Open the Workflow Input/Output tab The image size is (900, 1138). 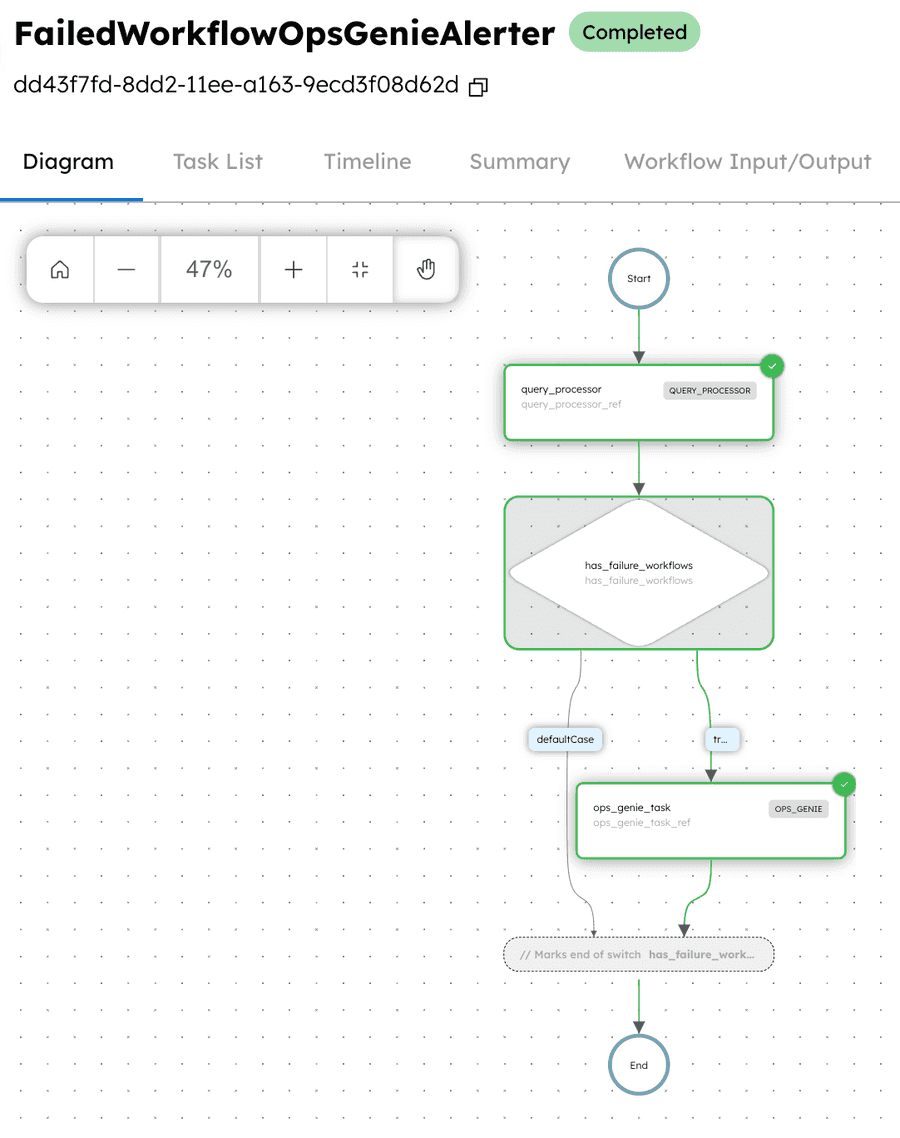coord(748,162)
